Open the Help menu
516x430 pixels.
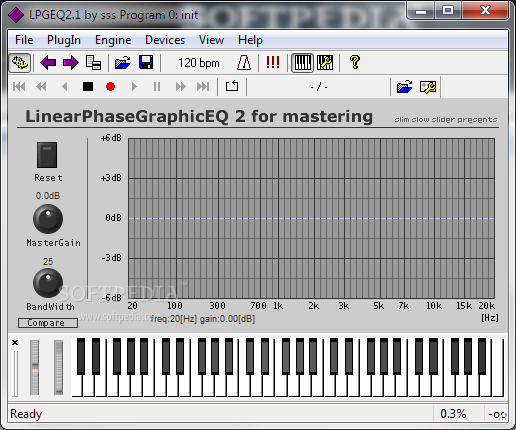tap(250, 40)
